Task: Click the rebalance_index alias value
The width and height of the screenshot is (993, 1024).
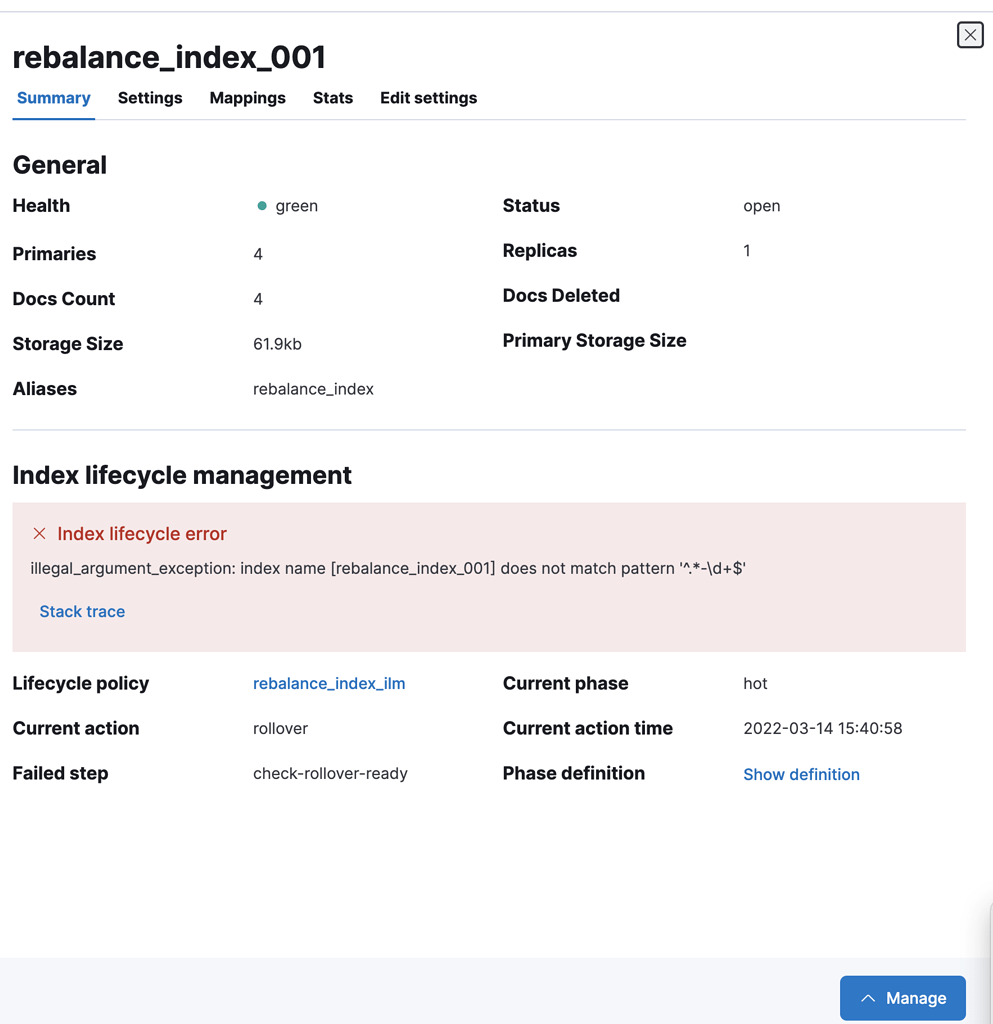Action: tap(313, 389)
